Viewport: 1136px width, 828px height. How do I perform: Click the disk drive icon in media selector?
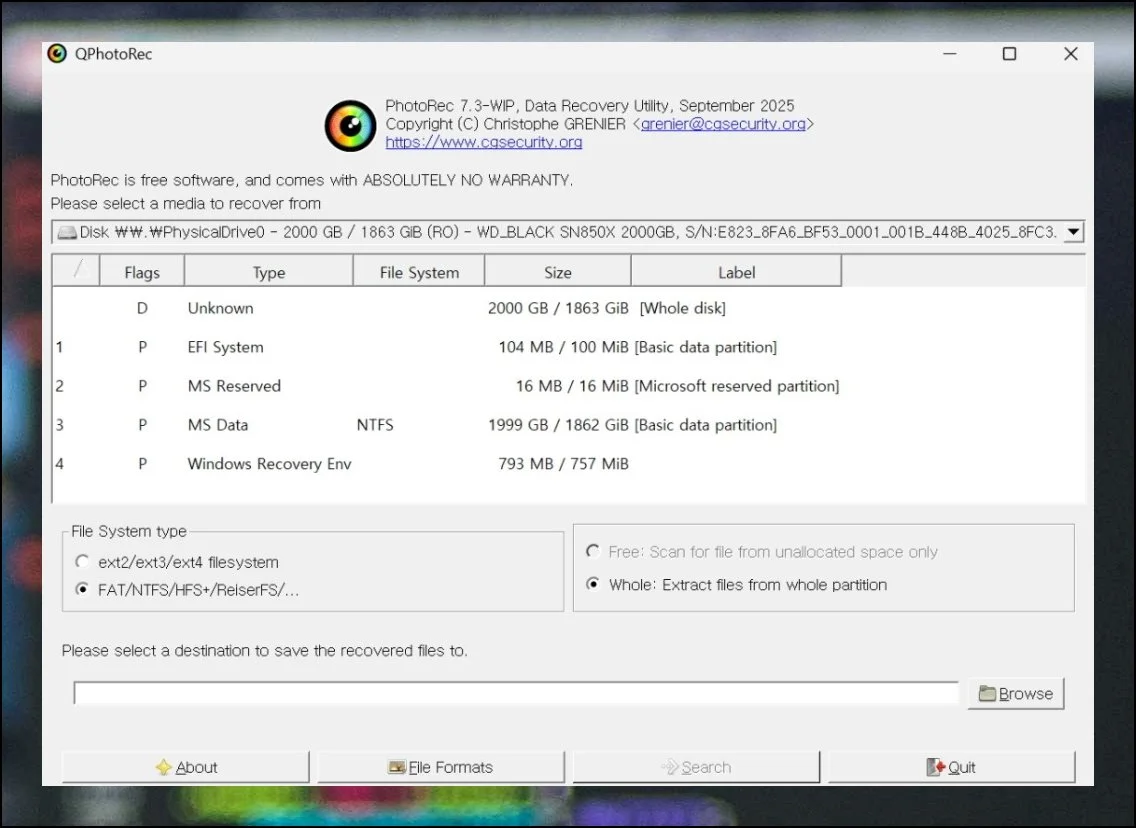67,233
